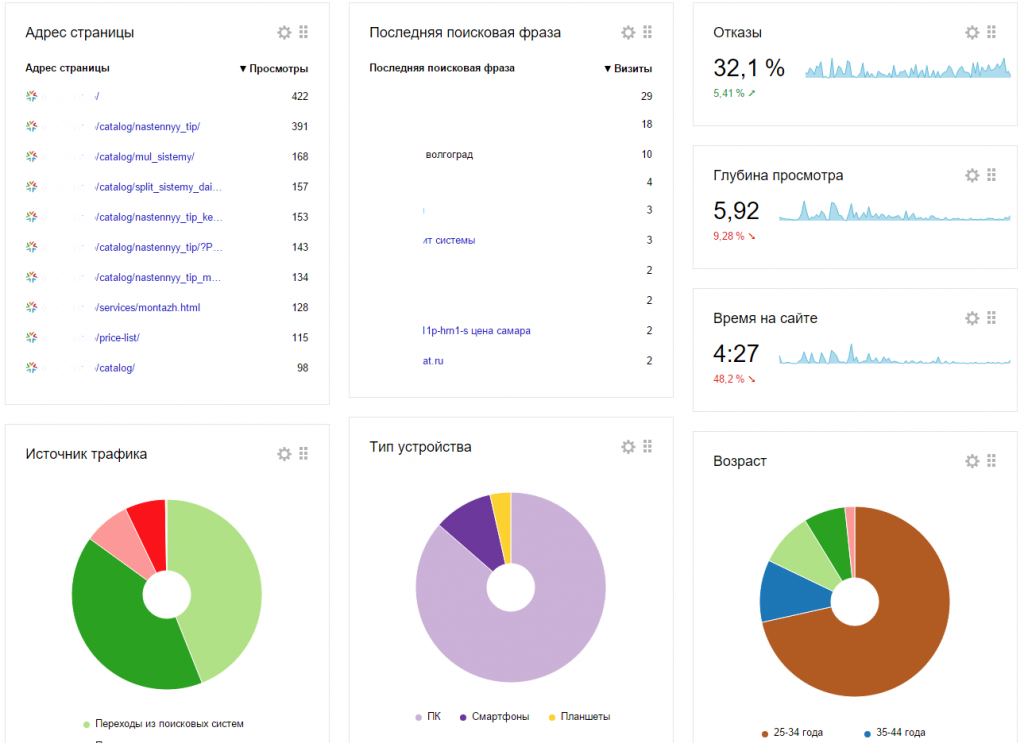Click drag handle of Источник трафика widget
1024x743 pixels.
tap(304, 453)
